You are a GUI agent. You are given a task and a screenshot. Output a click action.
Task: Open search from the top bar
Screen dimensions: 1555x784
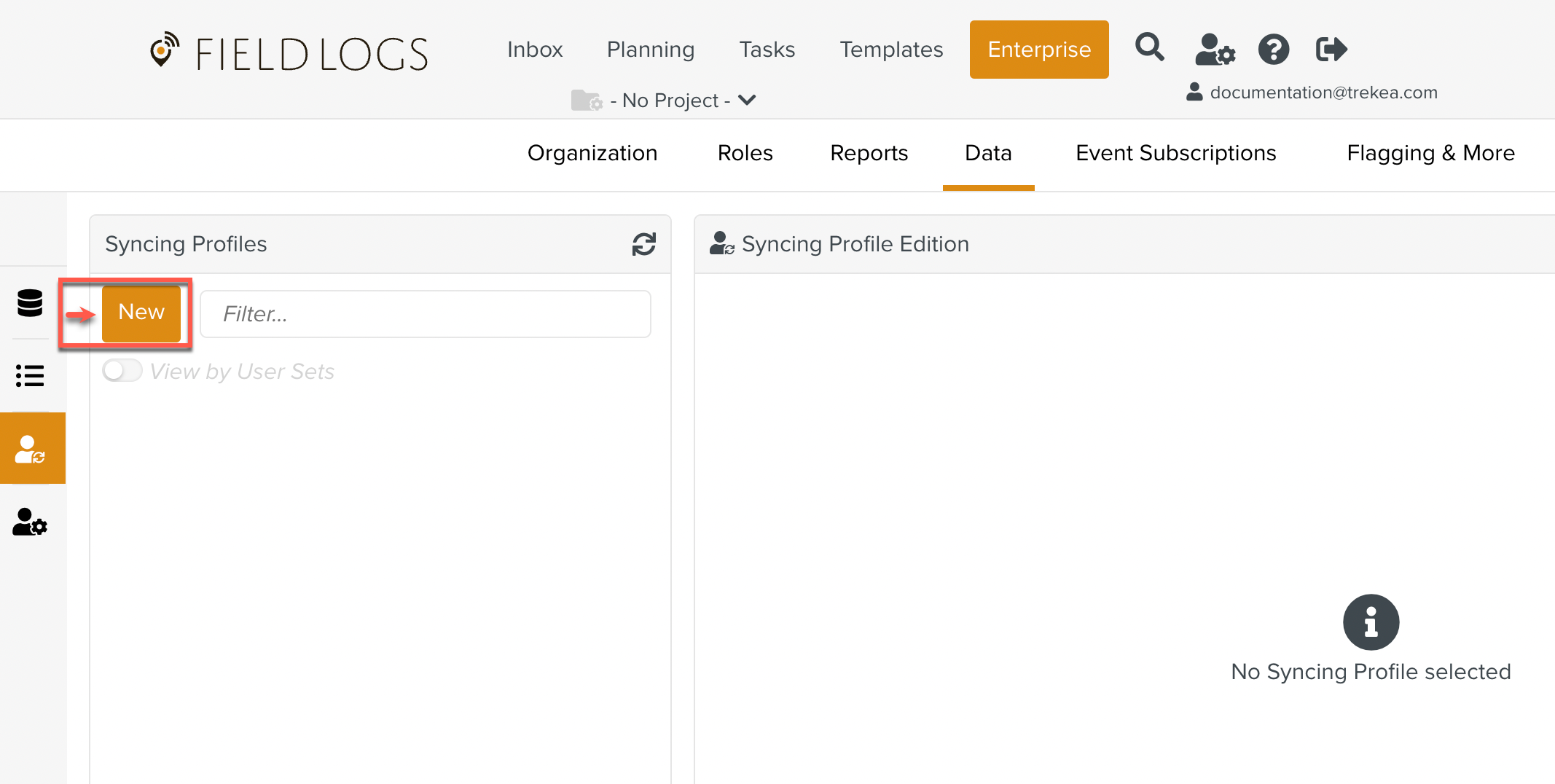[1149, 48]
